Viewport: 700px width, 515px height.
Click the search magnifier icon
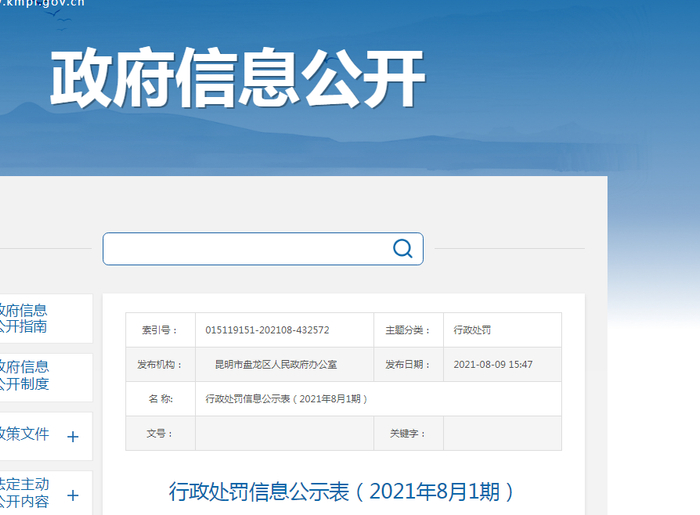click(x=403, y=248)
